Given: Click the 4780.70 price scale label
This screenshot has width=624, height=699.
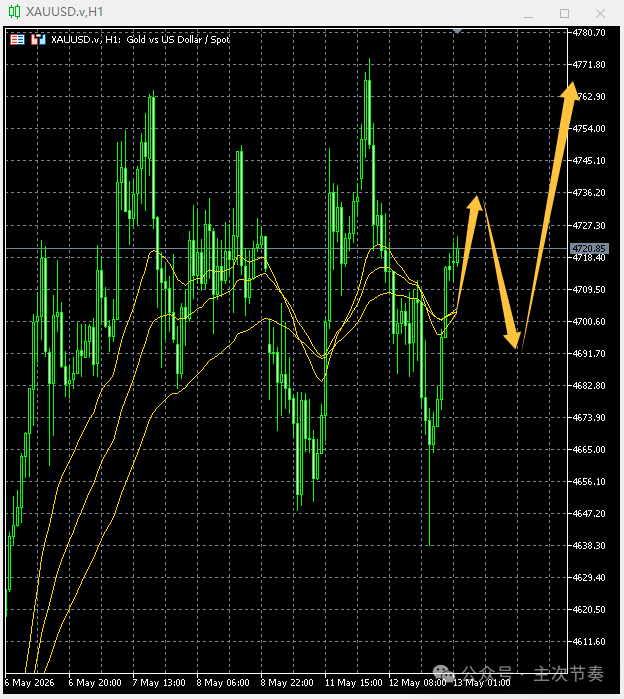Looking at the screenshot, I should 589,33.
